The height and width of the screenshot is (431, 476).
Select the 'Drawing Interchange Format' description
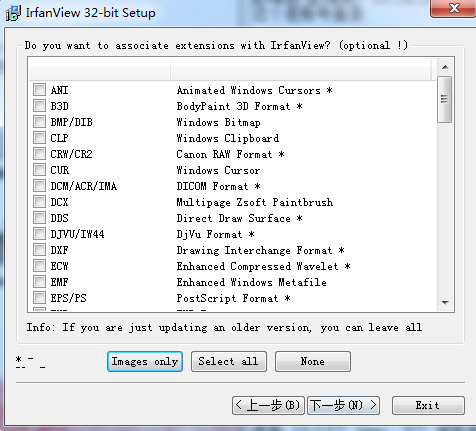point(260,250)
